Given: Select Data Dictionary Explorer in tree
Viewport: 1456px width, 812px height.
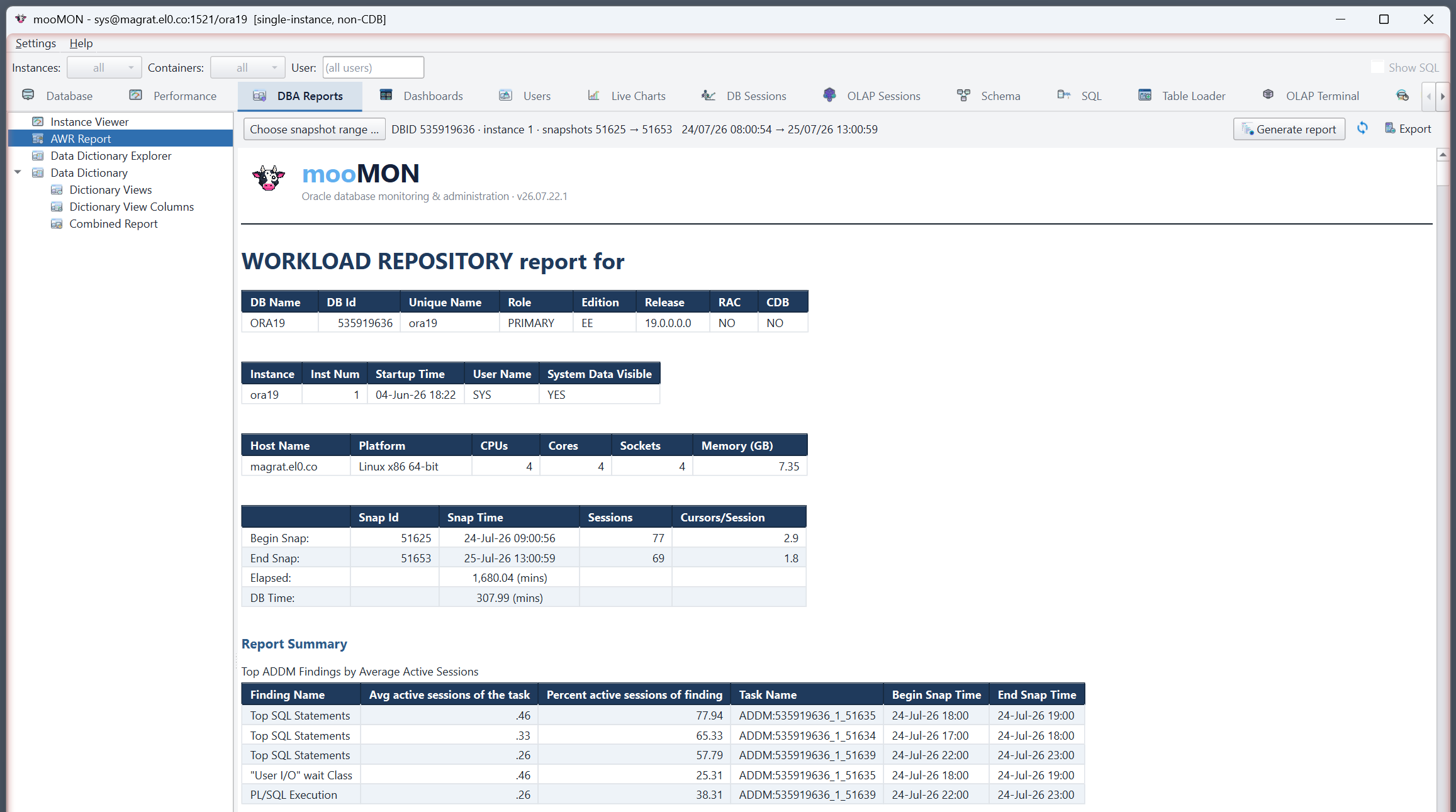Looking at the screenshot, I should coord(111,155).
